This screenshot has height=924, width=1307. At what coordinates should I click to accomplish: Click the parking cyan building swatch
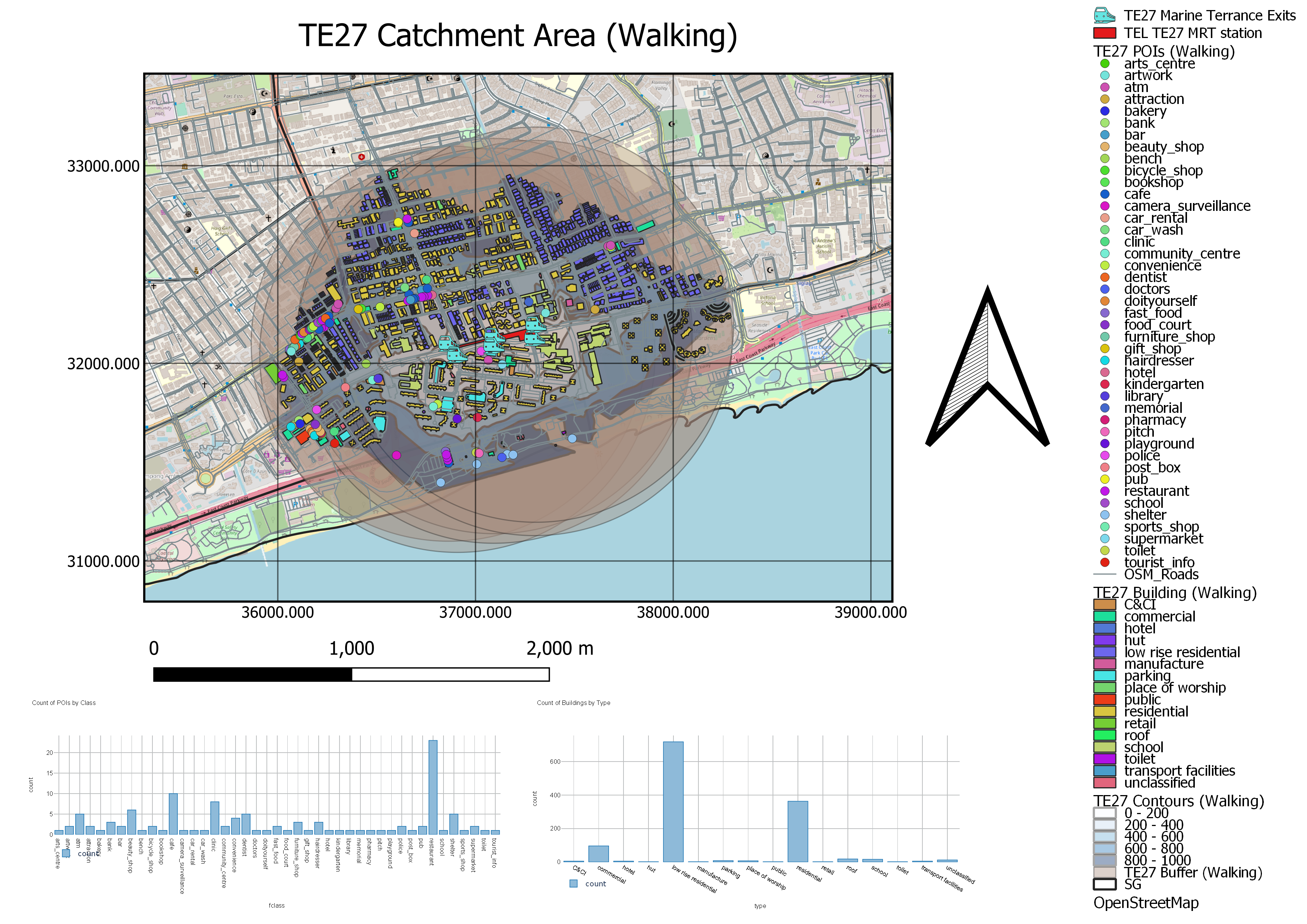pos(1104,676)
